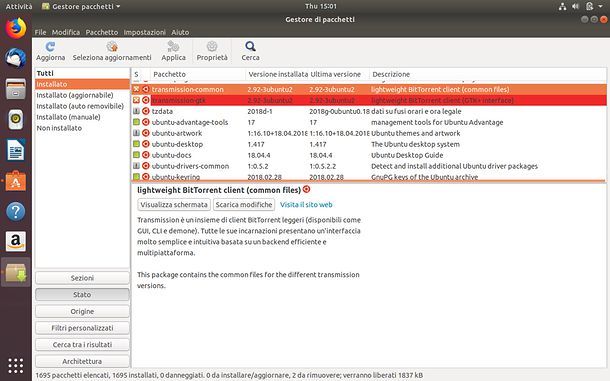Select the ubuntu-docs package row
This screenshot has width=610, height=381.
tap(369, 155)
